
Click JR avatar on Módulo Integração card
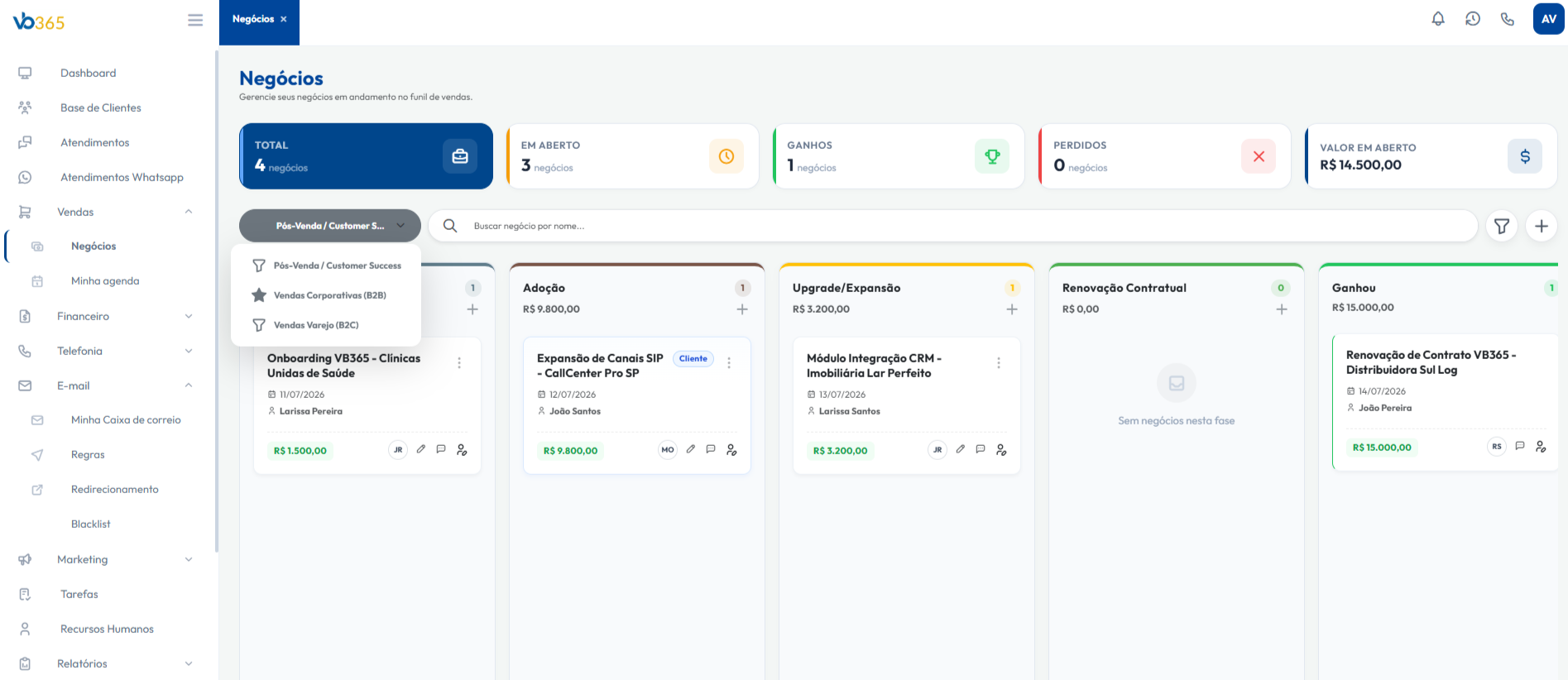pyautogui.click(x=937, y=450)
